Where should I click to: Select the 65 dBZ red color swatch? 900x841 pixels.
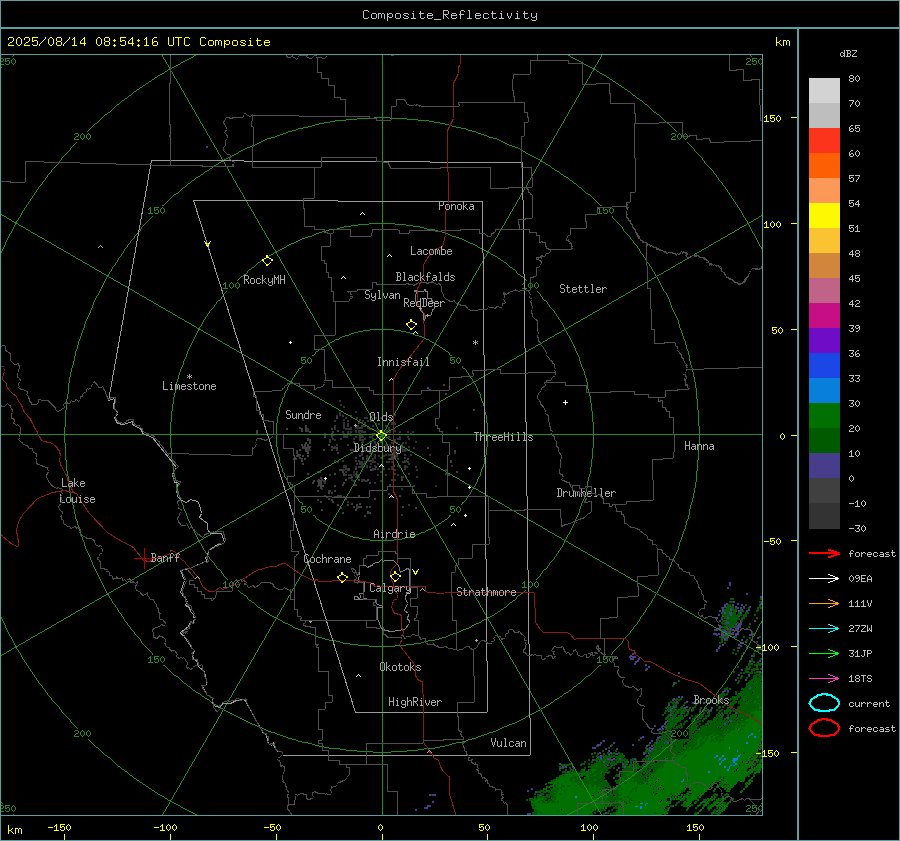pos(824,141)
